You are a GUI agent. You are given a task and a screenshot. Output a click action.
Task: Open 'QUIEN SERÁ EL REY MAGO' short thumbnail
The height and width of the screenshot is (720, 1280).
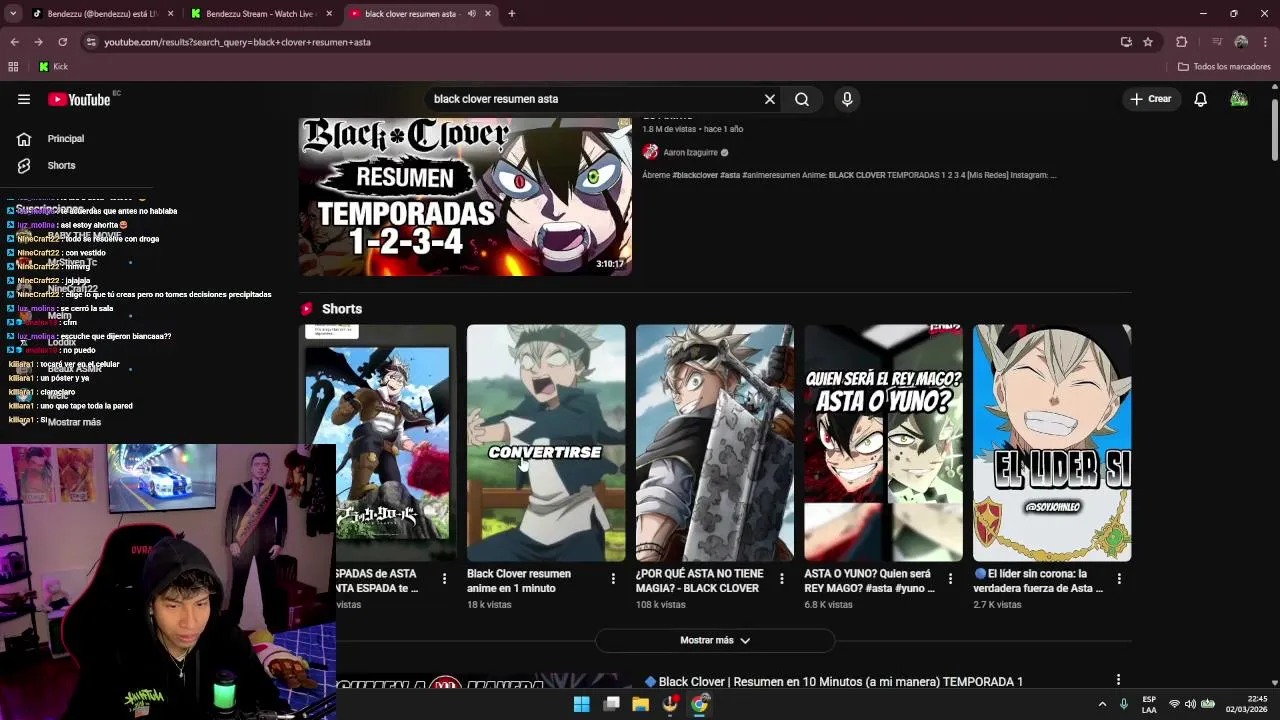[x=883, y=442]
